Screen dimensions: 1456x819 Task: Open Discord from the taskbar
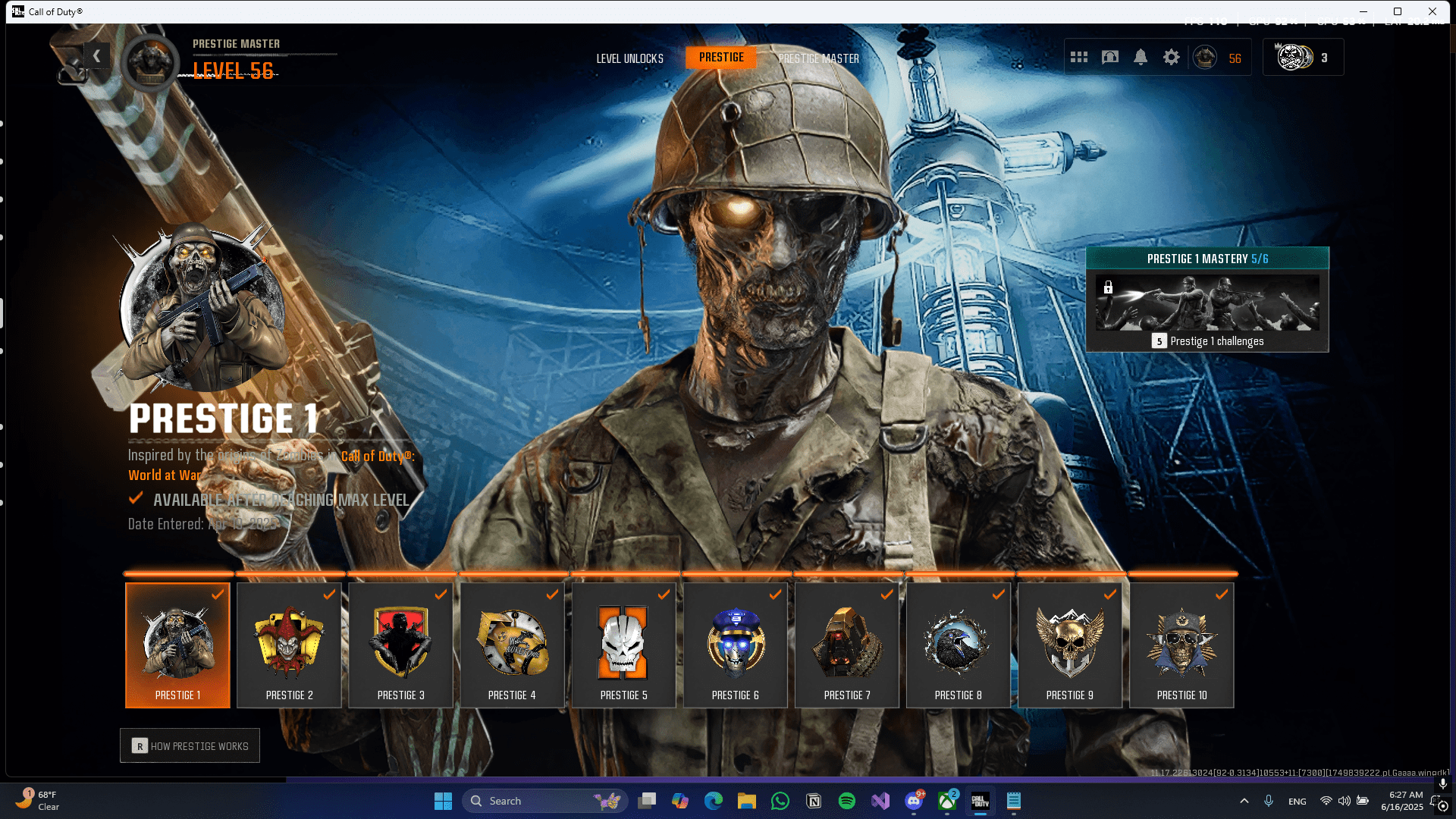914,801
